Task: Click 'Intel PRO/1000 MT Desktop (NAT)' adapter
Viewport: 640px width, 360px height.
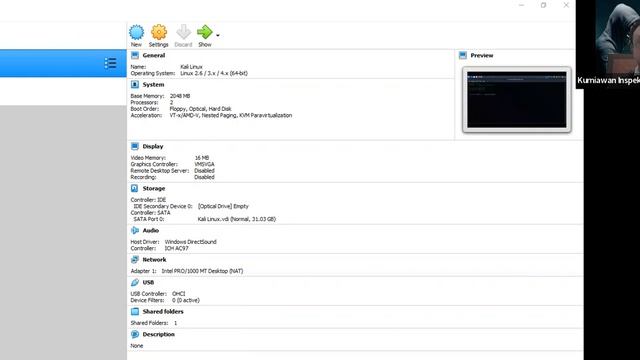Action: 202,271
